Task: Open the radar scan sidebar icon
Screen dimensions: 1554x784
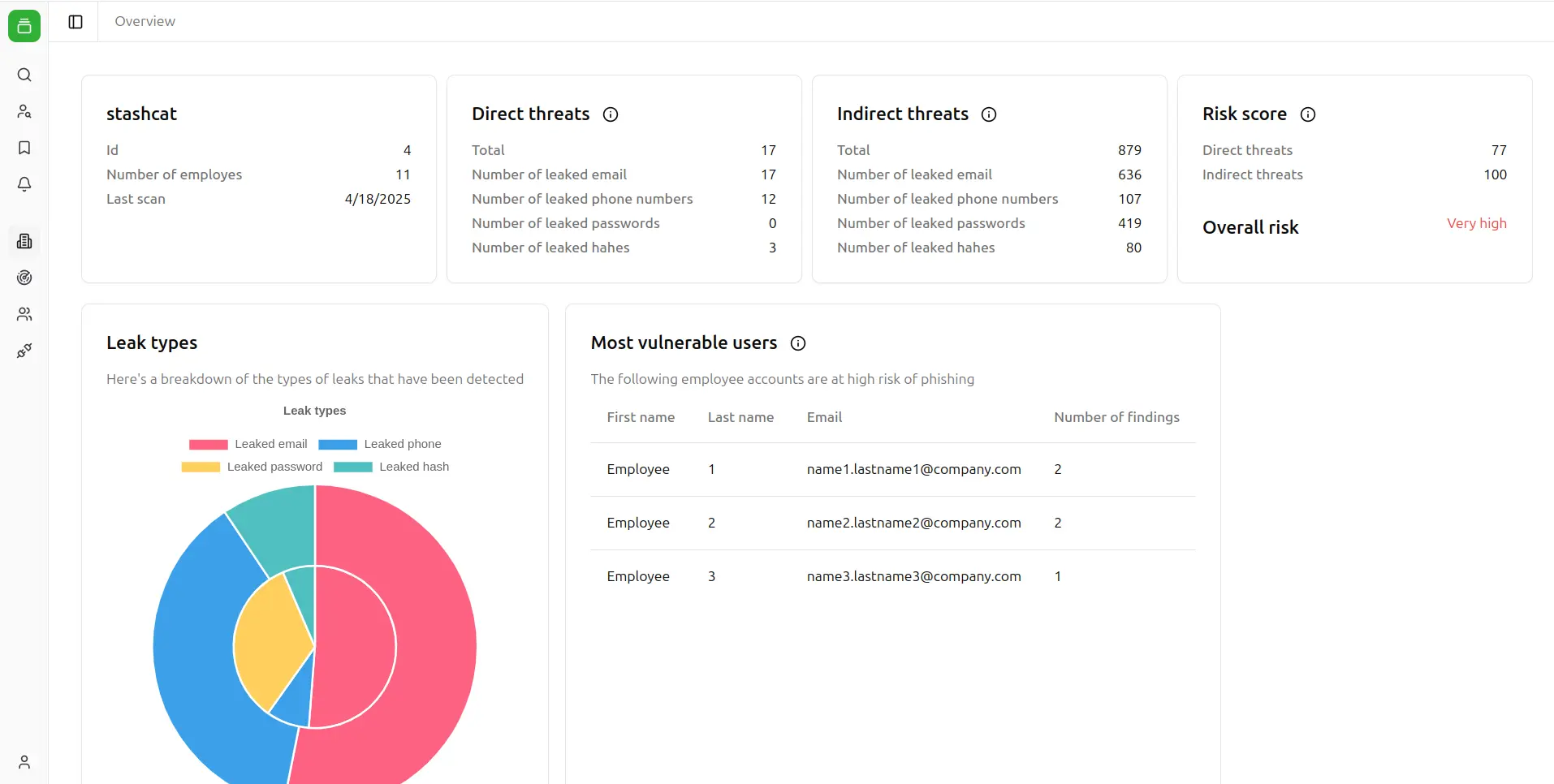Action: [24, 278]
